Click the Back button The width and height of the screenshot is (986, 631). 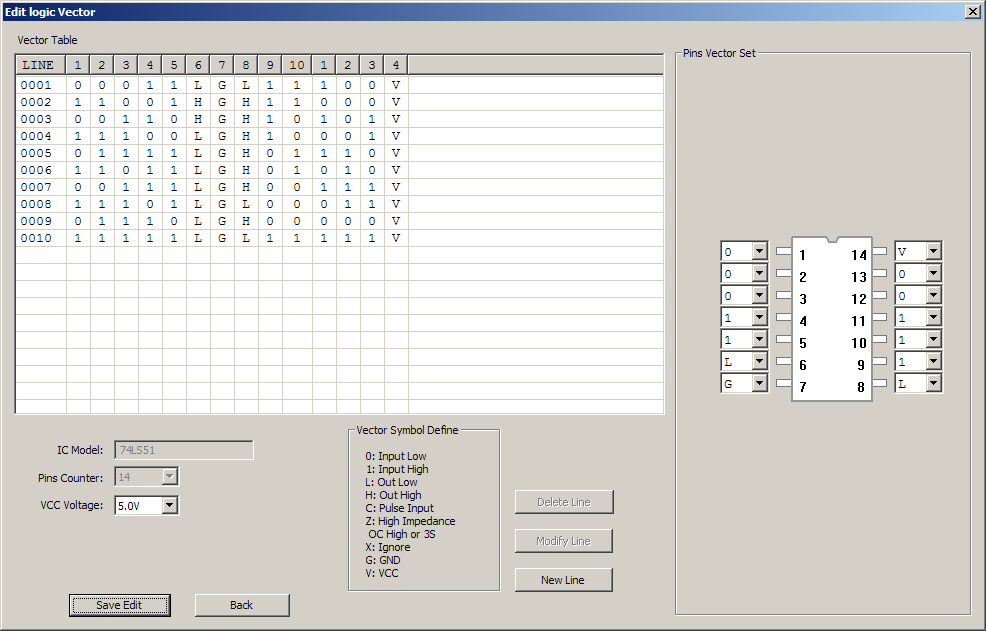(x=242, y=605)
